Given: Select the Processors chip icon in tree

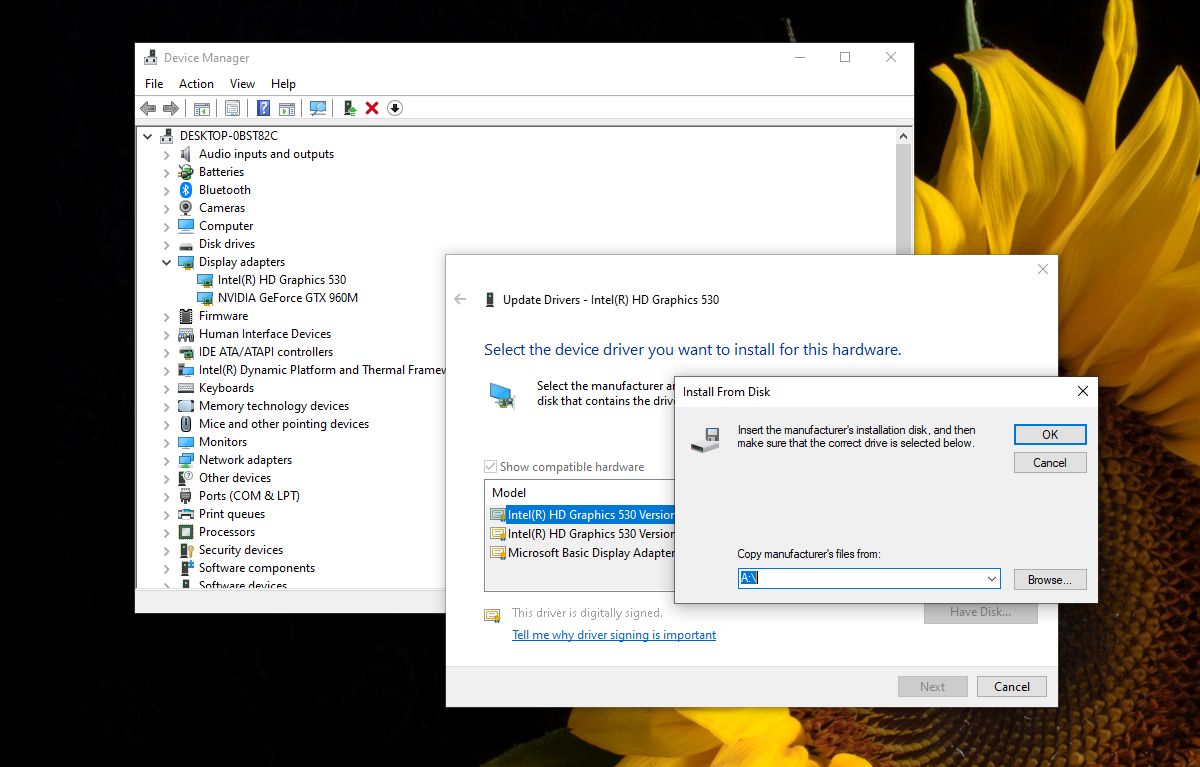Looking at the screenshot, I should (x=186, y=532).
